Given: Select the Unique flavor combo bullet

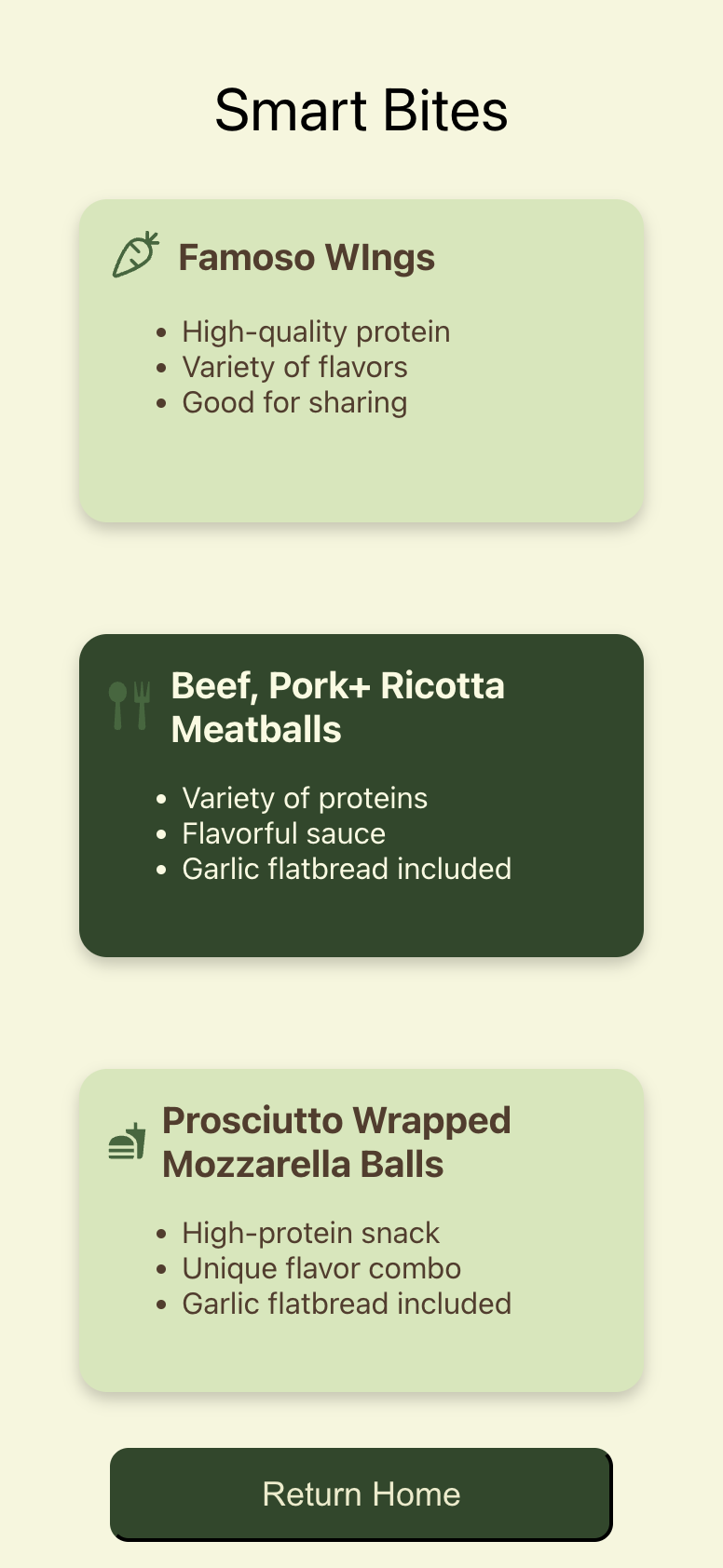Looking at the screenshot, I should [x=321, y=1268].
